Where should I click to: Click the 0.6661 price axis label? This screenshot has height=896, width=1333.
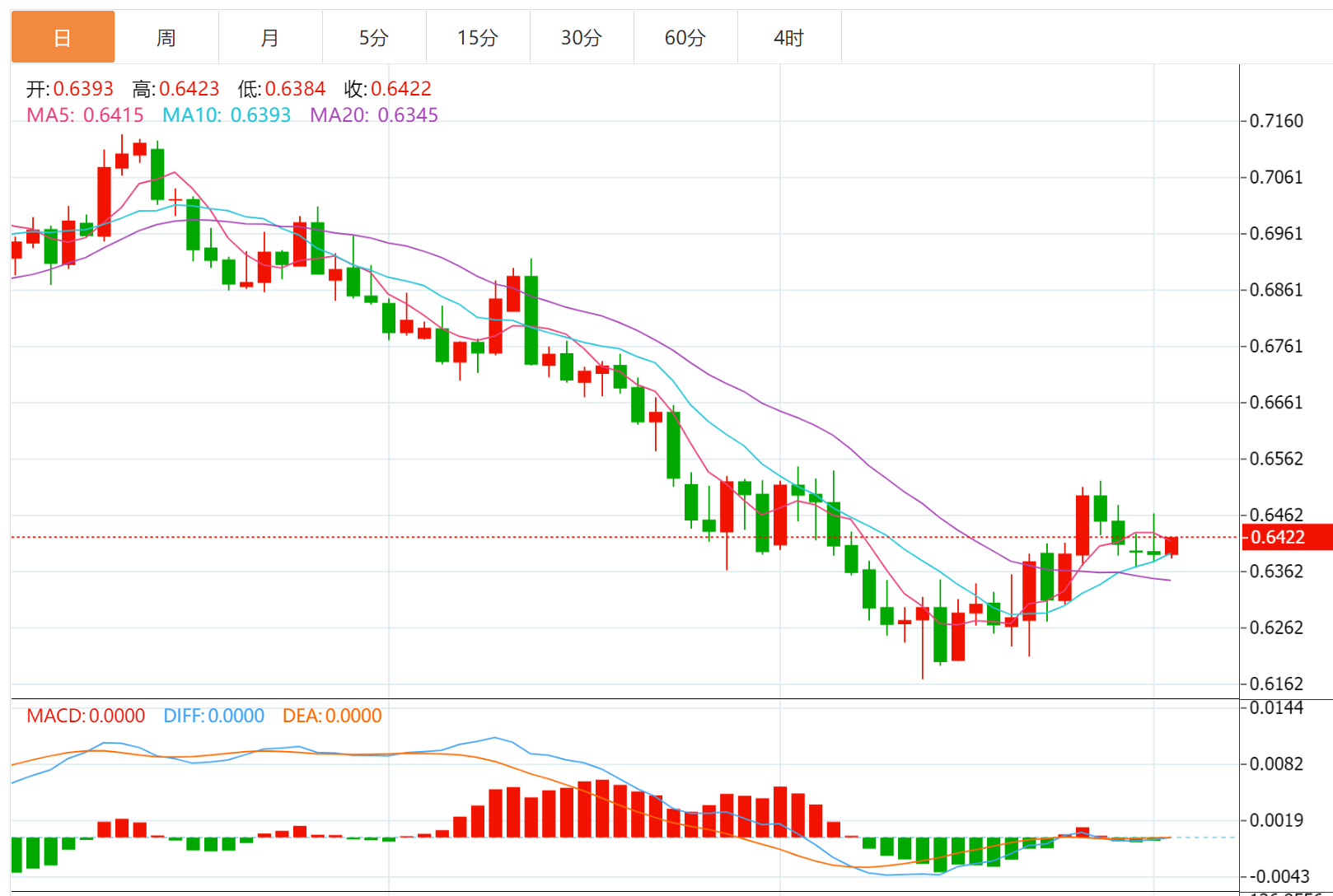(x=1276, y=403)
